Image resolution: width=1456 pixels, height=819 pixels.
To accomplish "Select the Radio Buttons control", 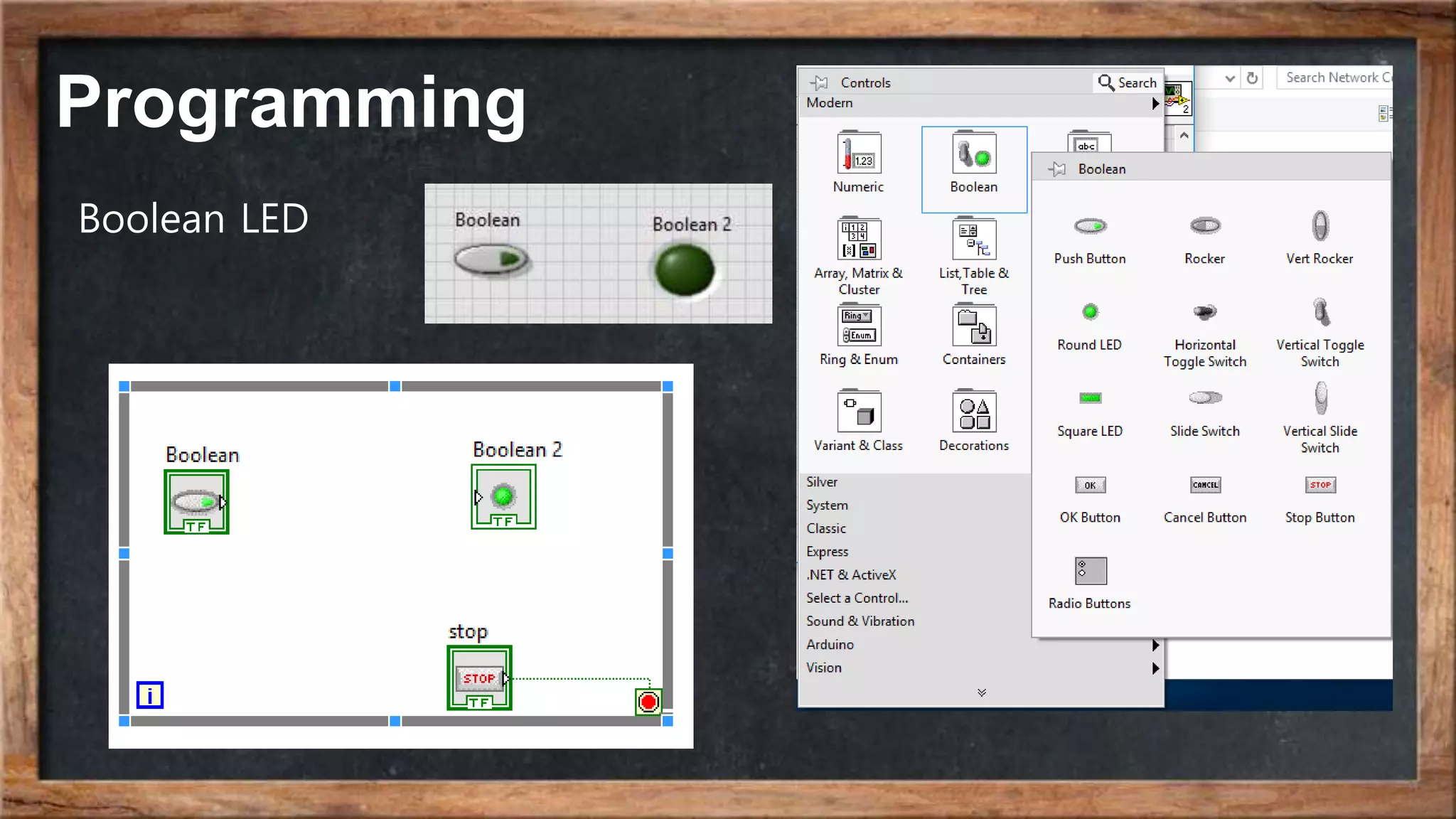I will click(x=1090, y=584).
